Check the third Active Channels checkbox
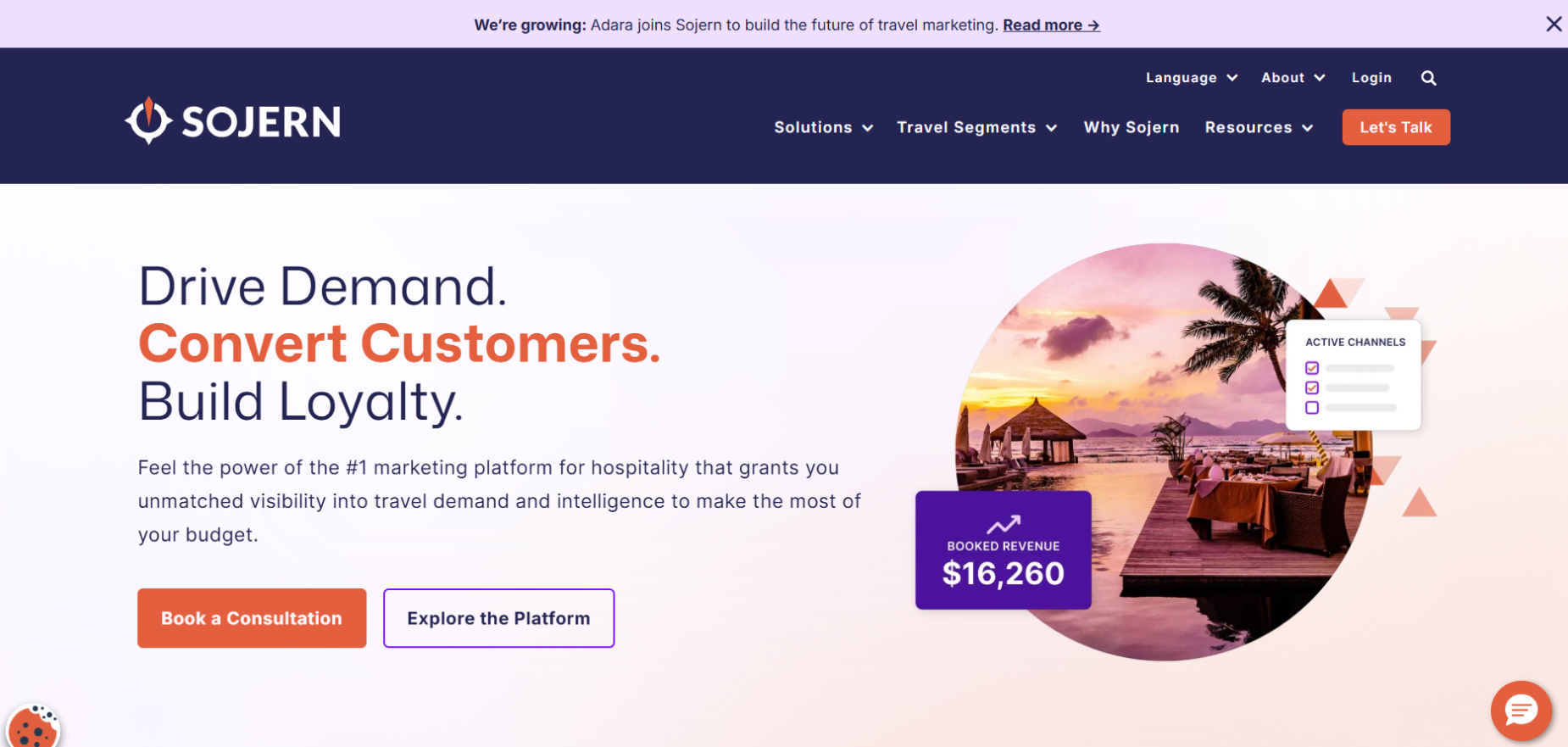The width and height of the screenshot is (1568, 747). click(1313, 408)
